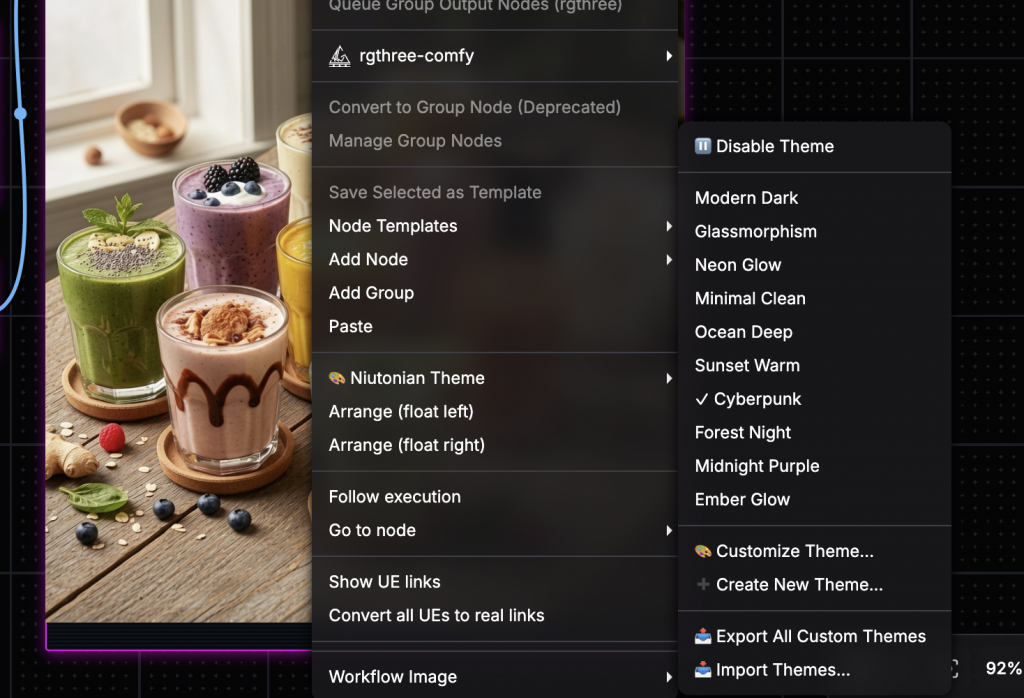Click the palette icon next to Niutonian Theme
Screen dimensions: 1024x698
click(x=337, y=378)
